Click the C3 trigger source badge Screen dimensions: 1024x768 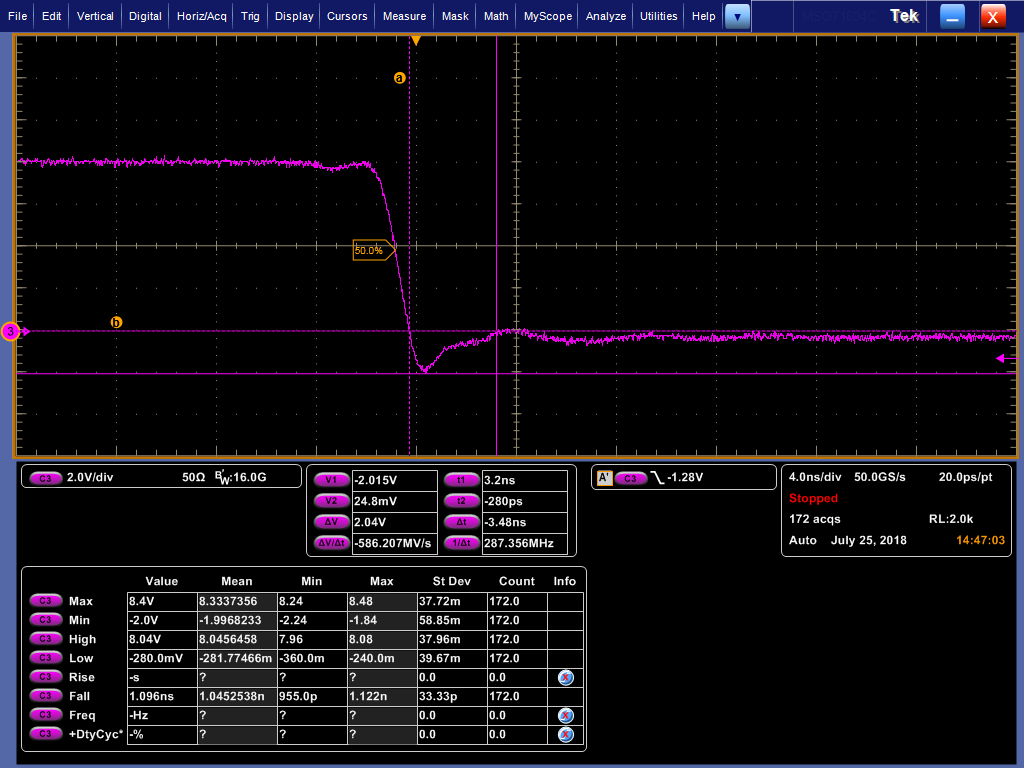coord(630,478)
